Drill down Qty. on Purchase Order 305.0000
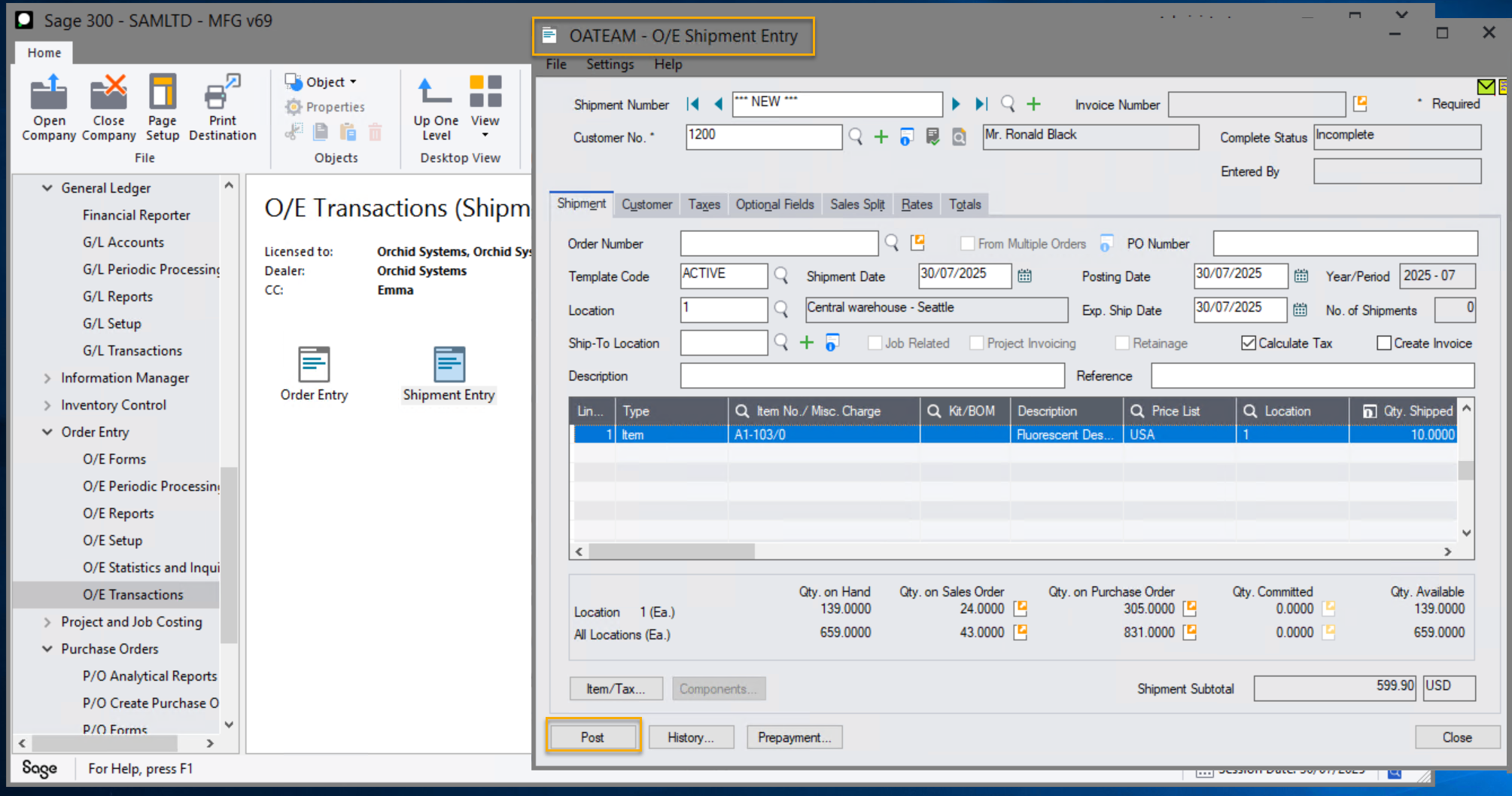 coord(1190,608)
